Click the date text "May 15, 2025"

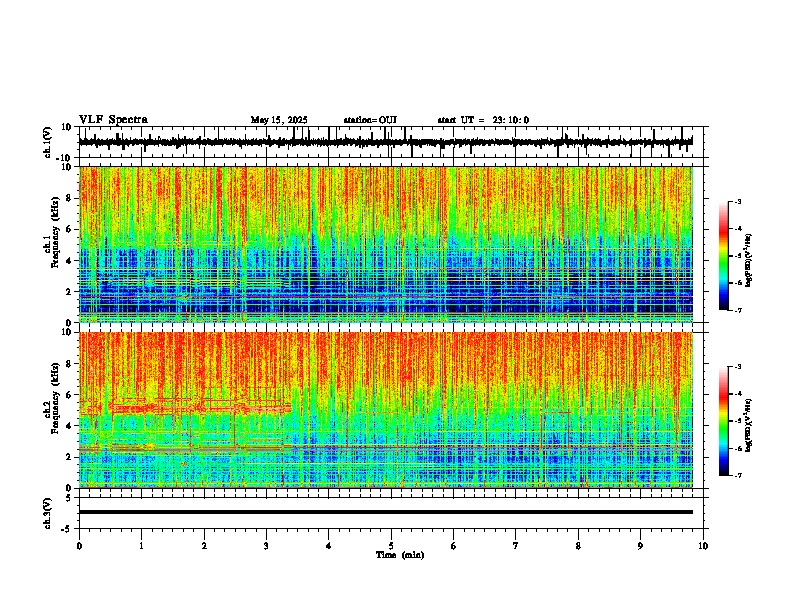tap(279, 120)
